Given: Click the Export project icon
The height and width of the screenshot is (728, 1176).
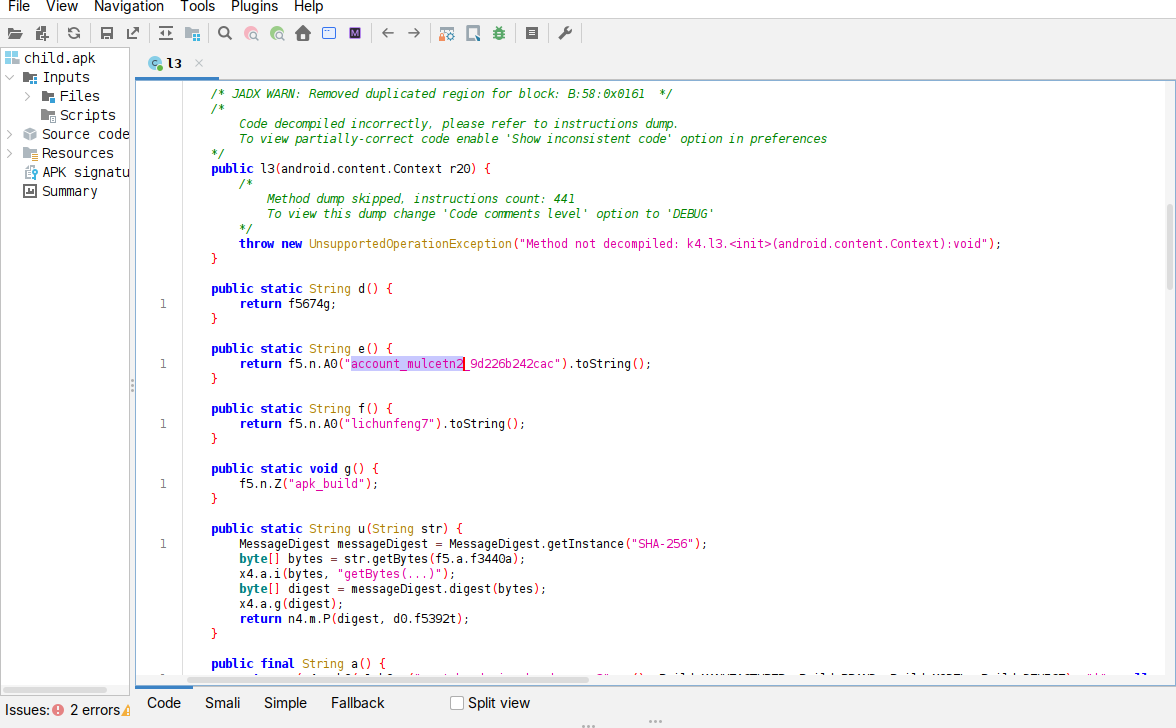Looking at the screenshot, I should click(x=133, y=33).
